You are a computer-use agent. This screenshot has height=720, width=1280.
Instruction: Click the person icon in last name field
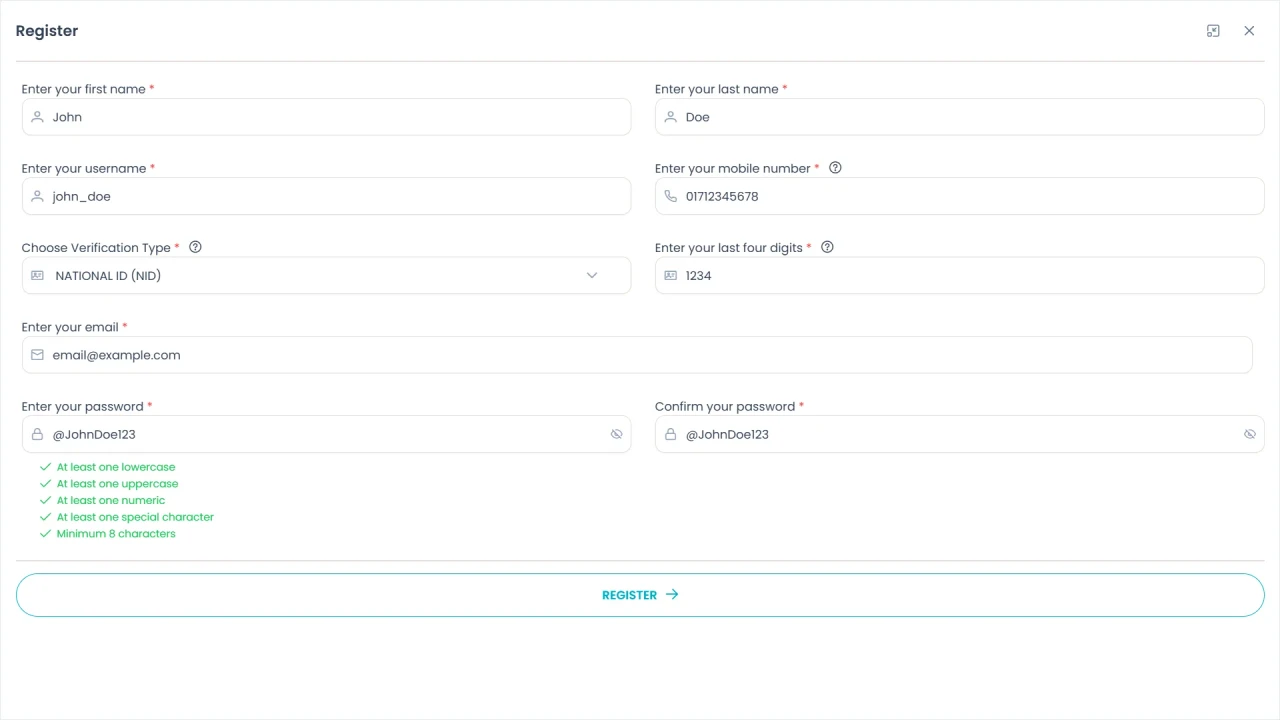coord(670,117)
